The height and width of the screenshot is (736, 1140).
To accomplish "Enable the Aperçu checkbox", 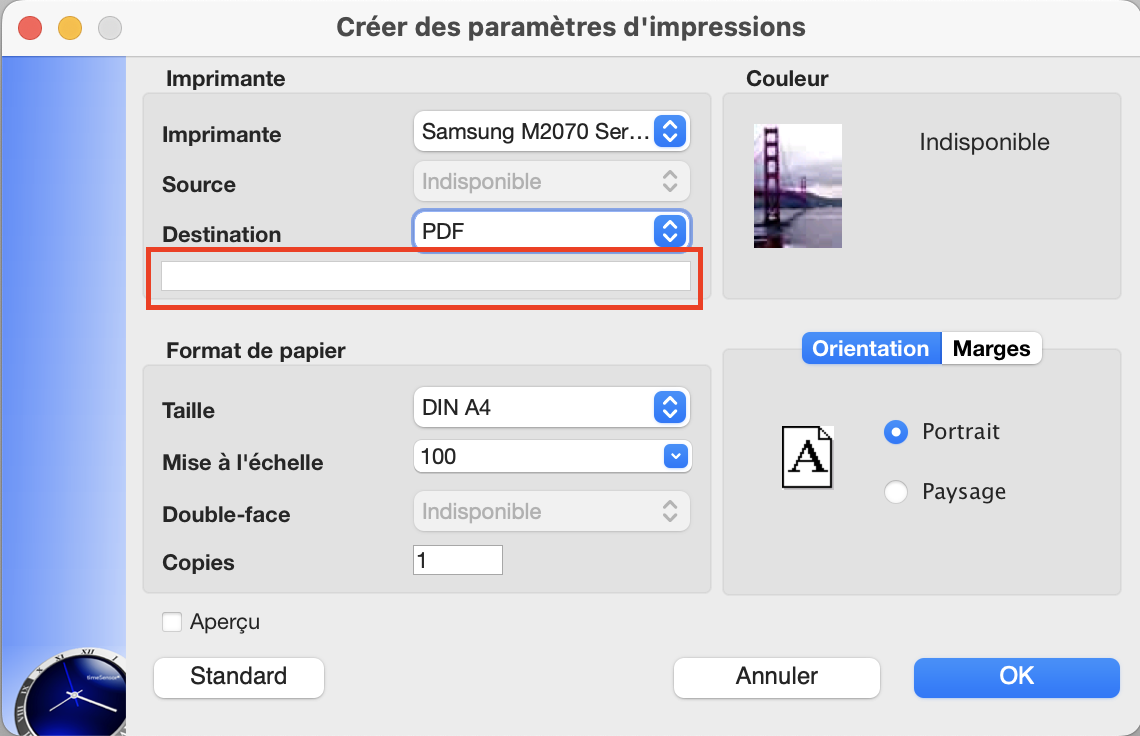I will 172,622.
